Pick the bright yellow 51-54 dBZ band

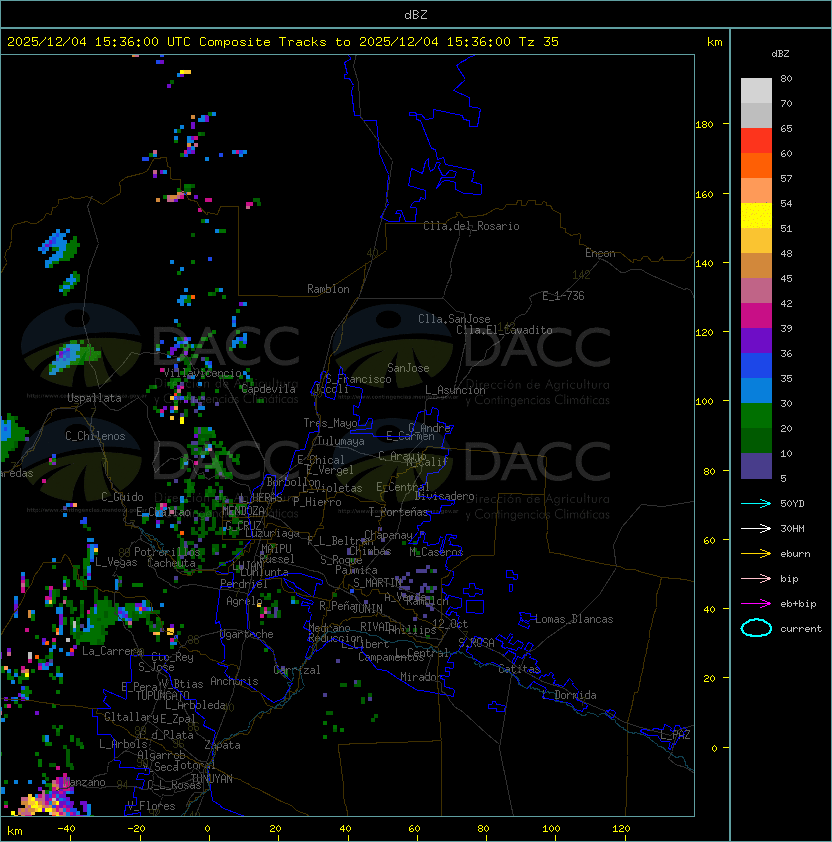tap(756, 216)
